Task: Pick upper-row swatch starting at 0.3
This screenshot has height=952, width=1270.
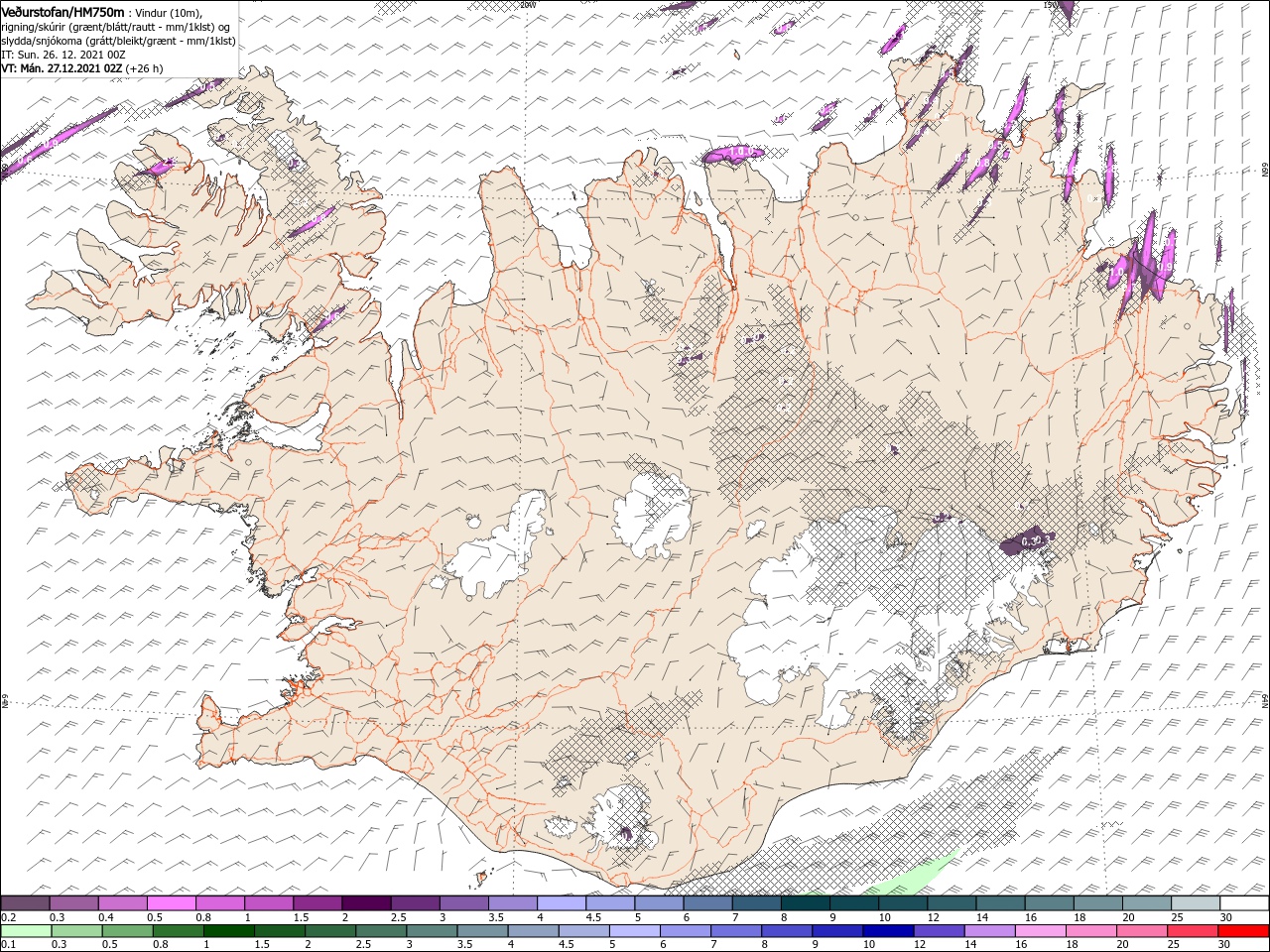Action: pos(74,903)
